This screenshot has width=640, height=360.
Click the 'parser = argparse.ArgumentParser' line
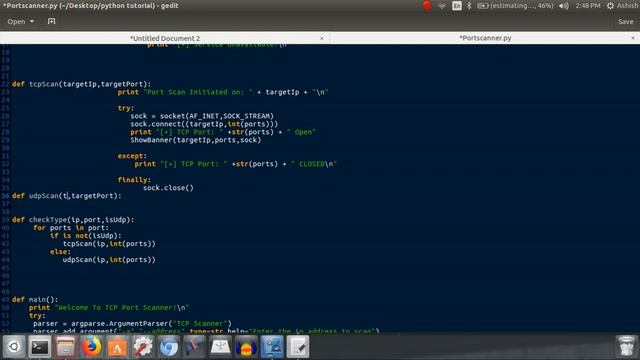click(132, 324)
